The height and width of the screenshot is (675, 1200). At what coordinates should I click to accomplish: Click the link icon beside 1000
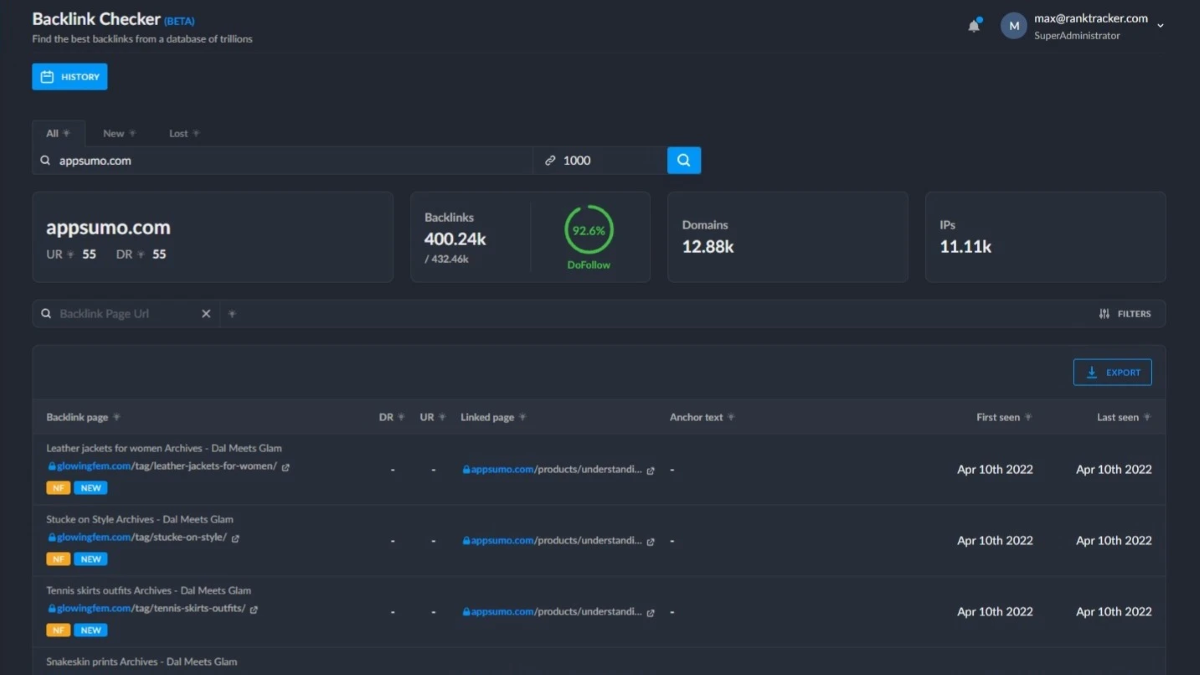tap(550, 160)
